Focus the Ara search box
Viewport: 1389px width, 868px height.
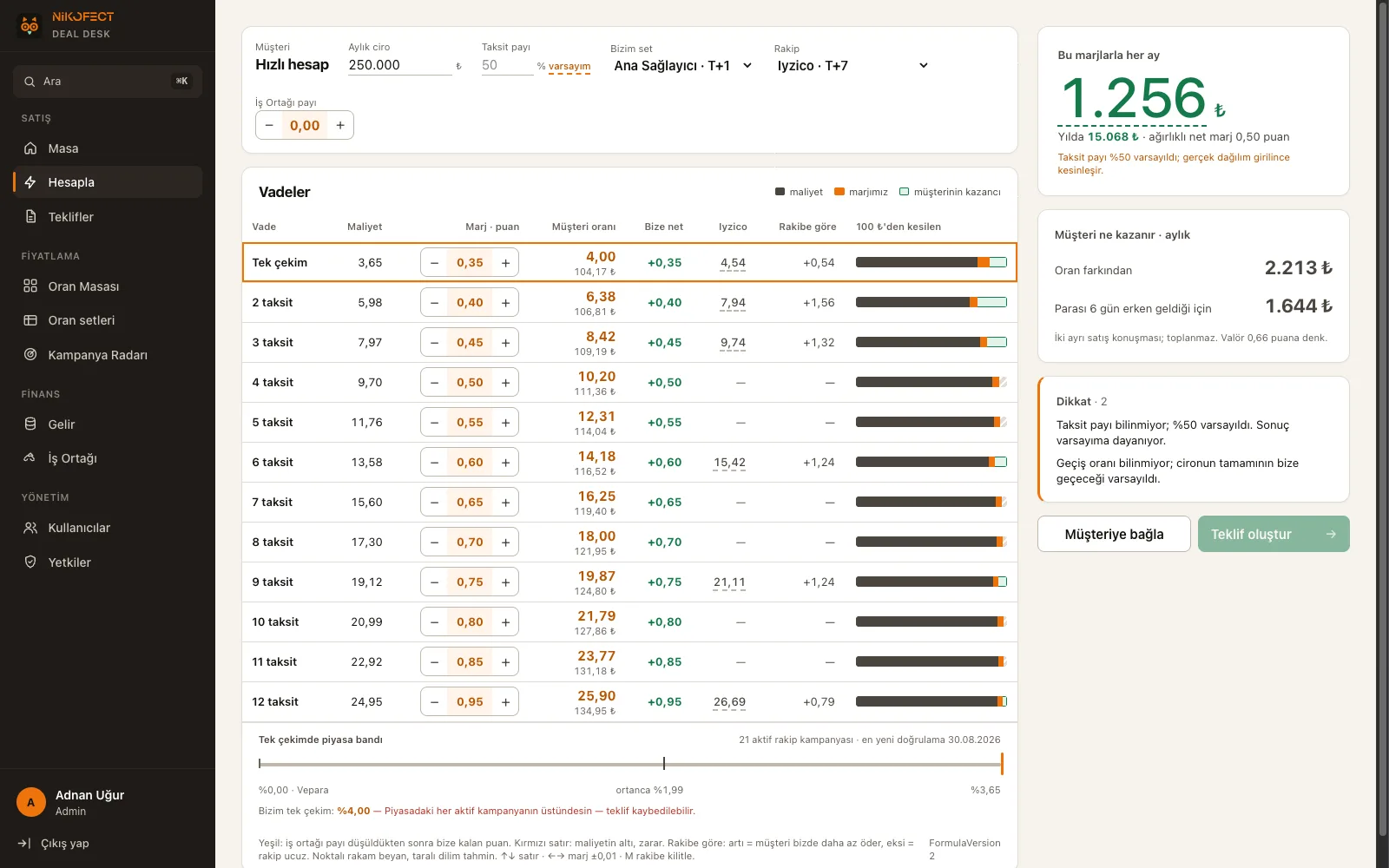click(108, 82)
